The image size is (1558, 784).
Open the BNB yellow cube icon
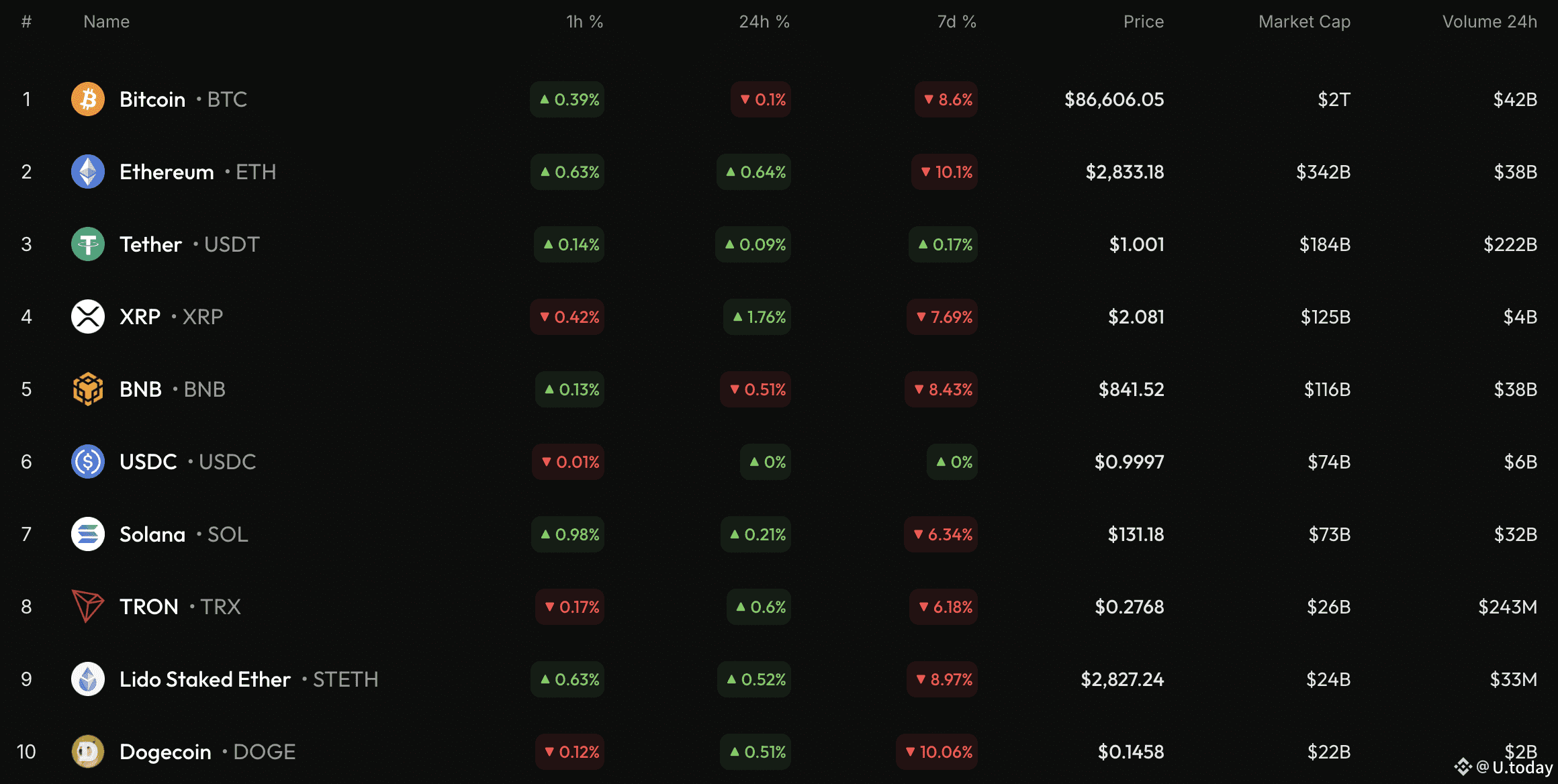(88, 389)
